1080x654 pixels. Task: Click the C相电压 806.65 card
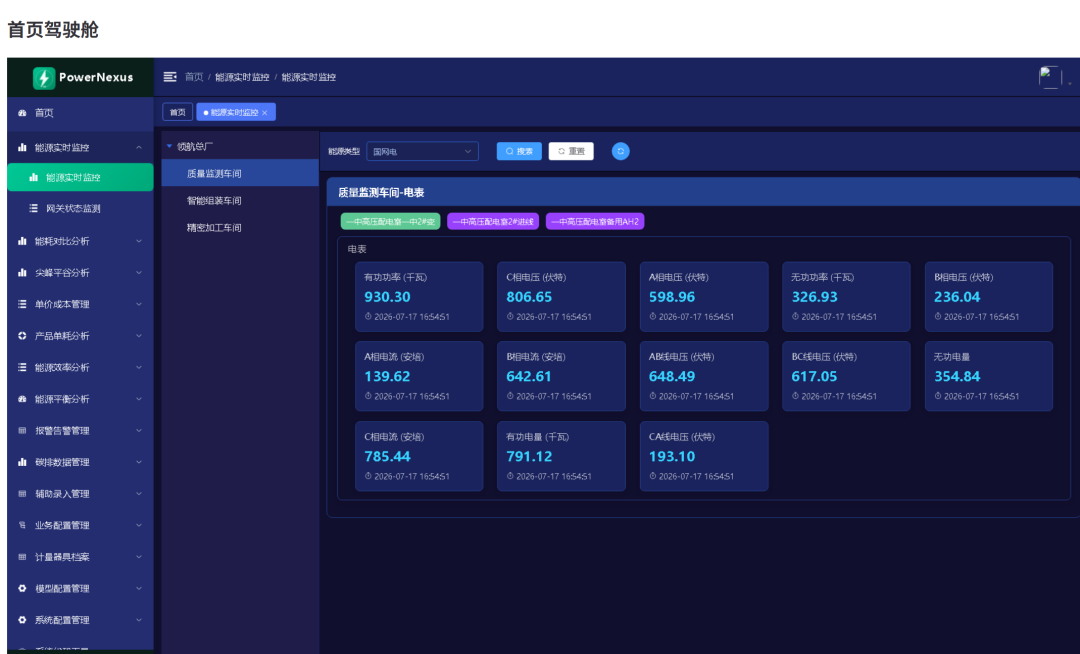click(561, 297)
